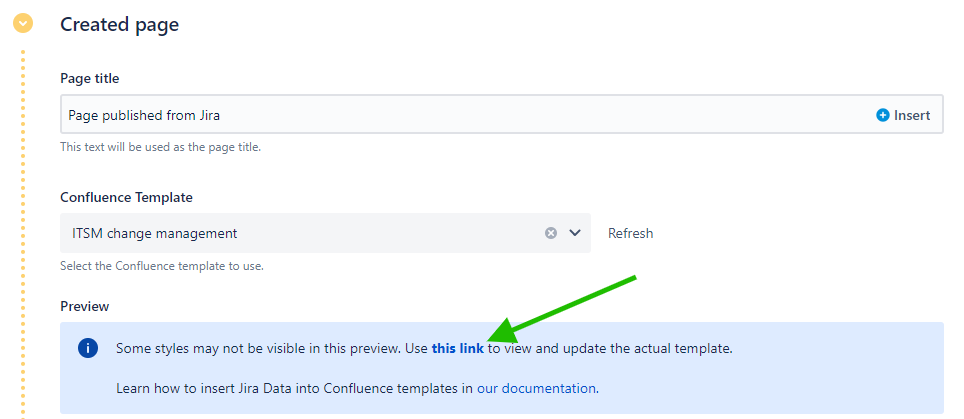The image size is (964, 419).
Task: Collapse the Created page step chevron
Action: 23,22
